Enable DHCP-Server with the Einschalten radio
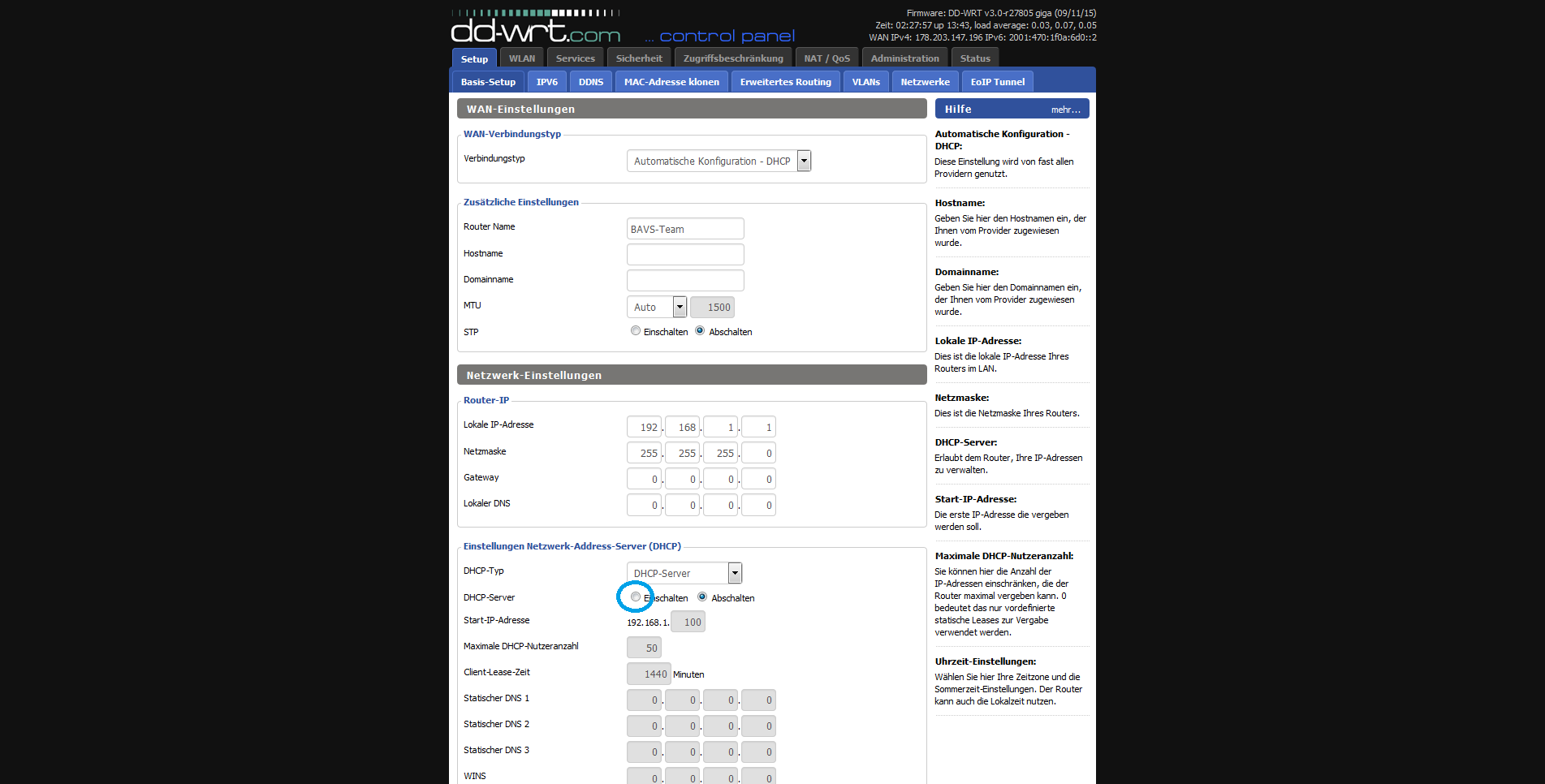Viewport: 1545px width, 784px height. click(636, 597)
